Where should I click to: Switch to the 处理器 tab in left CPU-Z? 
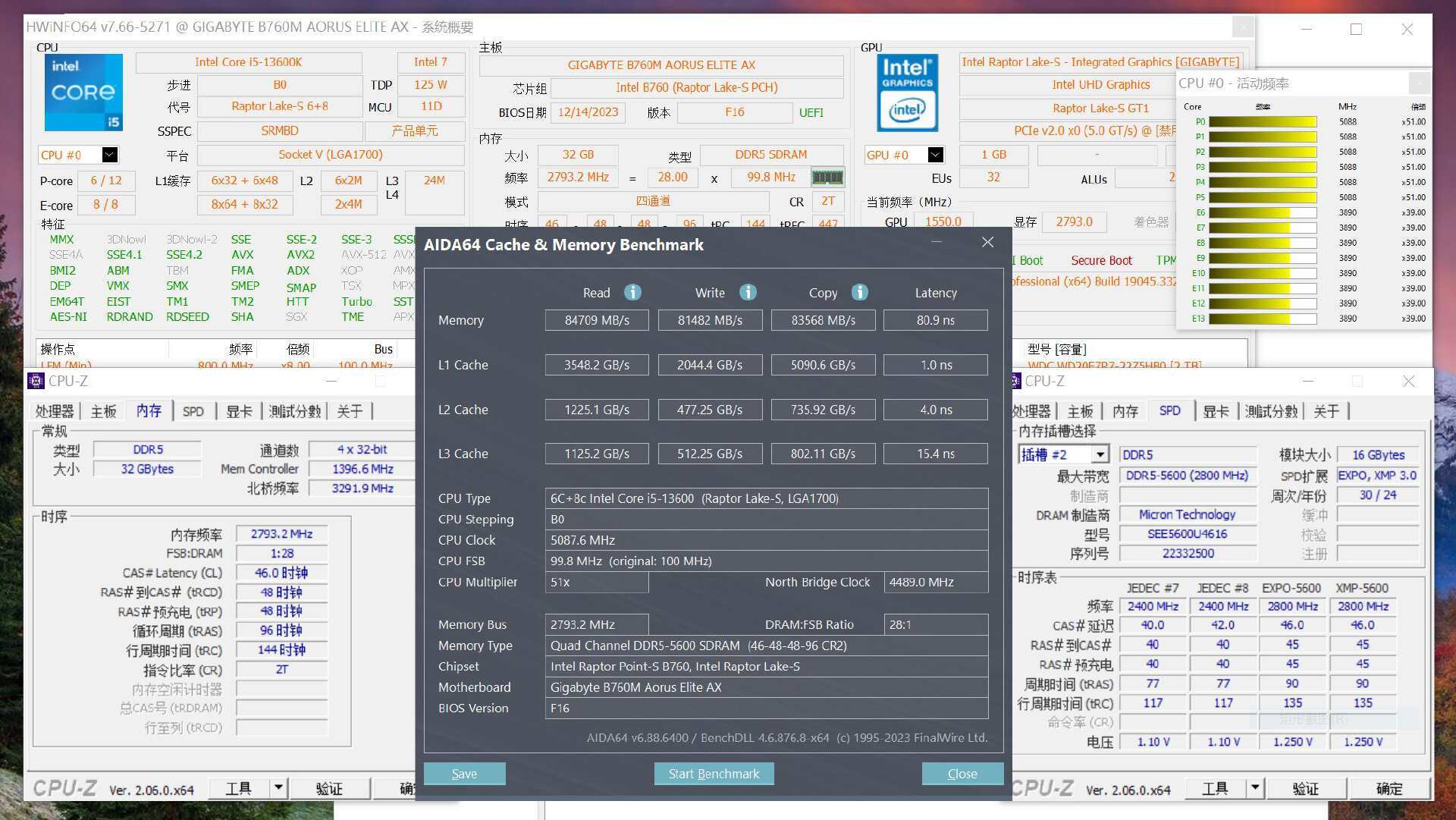click(55, 411)
